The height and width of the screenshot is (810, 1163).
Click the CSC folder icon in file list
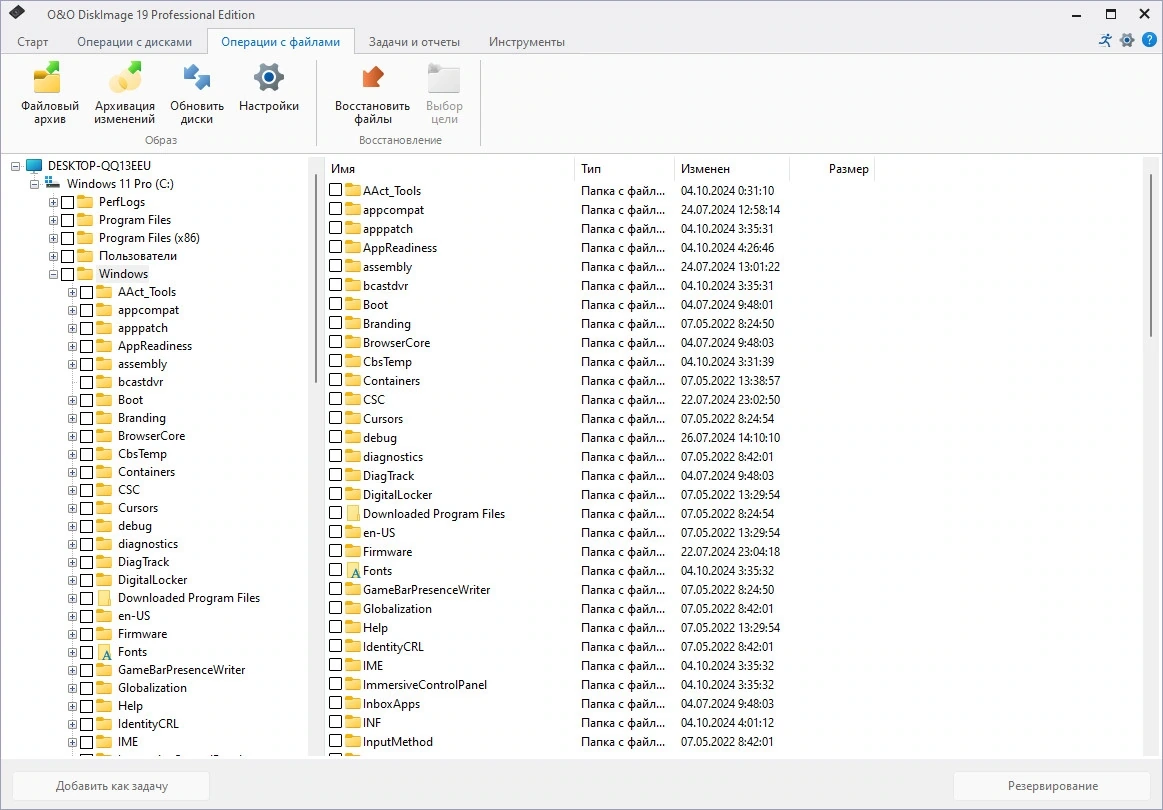tap(353, 399)
